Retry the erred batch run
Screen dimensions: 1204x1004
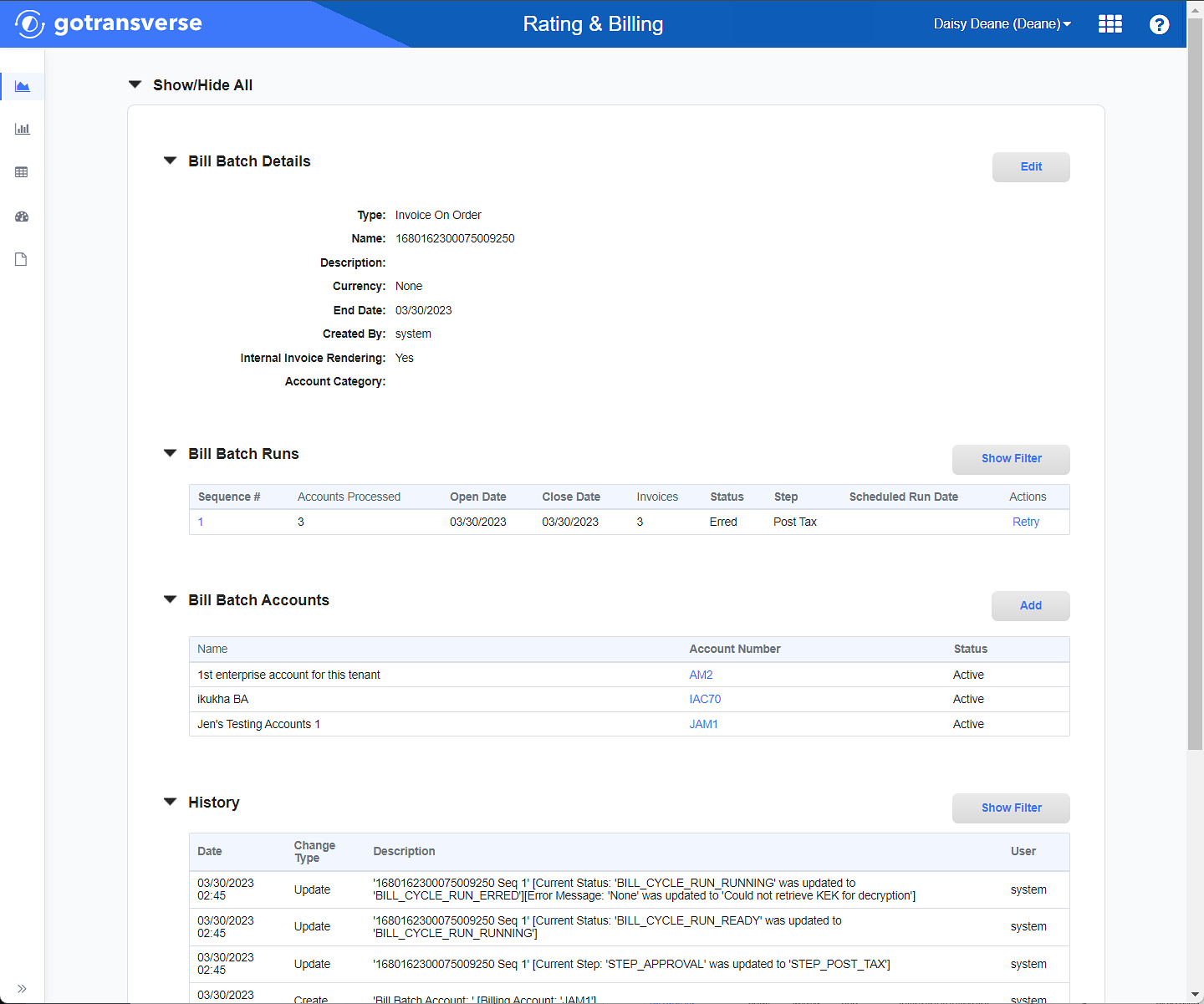coord(1026,522)
